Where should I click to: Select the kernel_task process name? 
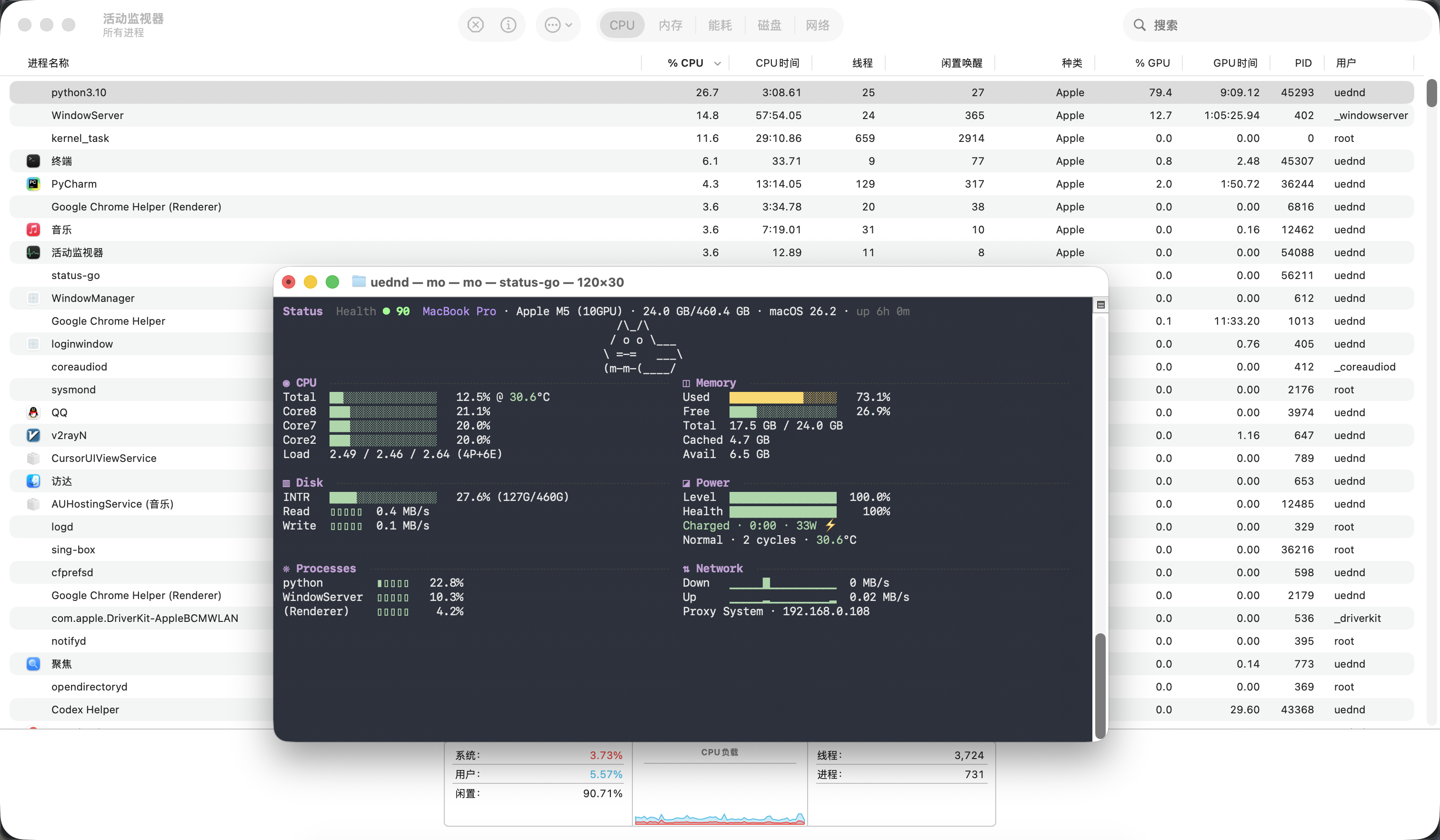point(80,138)
